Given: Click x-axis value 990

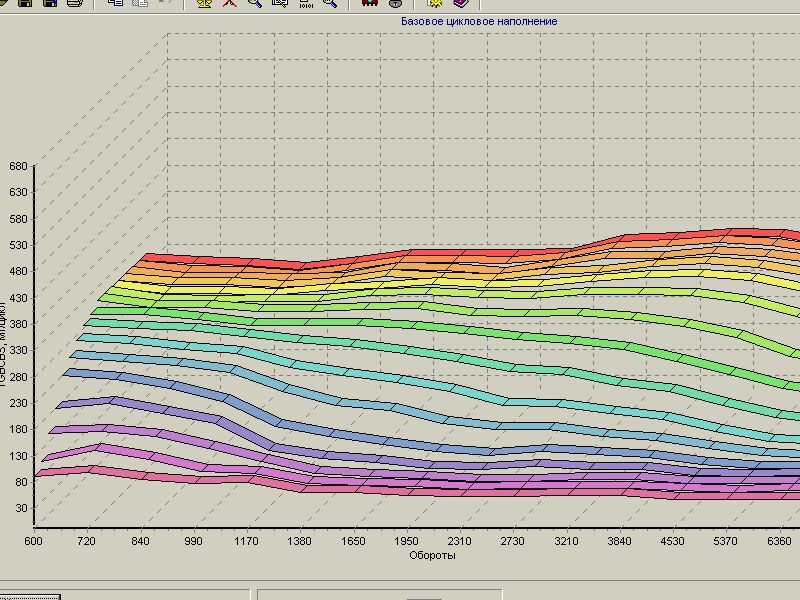Looking at the screenshot, I should pos(193,541).
